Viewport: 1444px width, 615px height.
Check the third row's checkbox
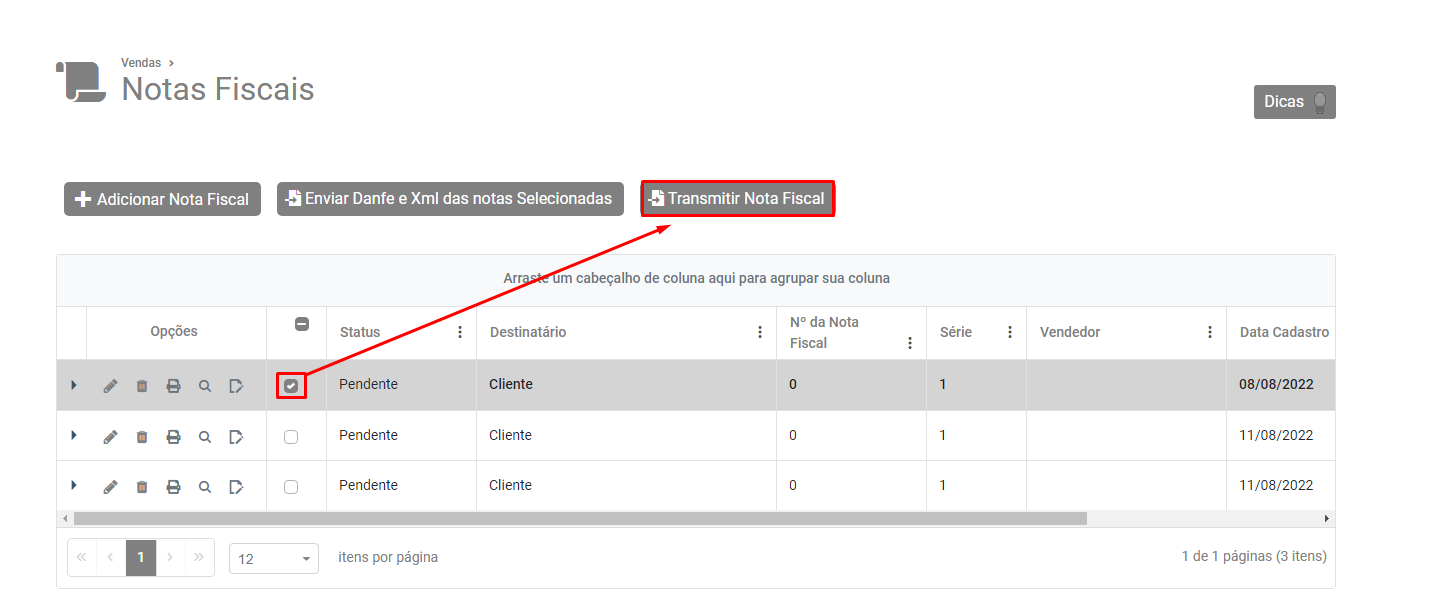coord(291,487)
